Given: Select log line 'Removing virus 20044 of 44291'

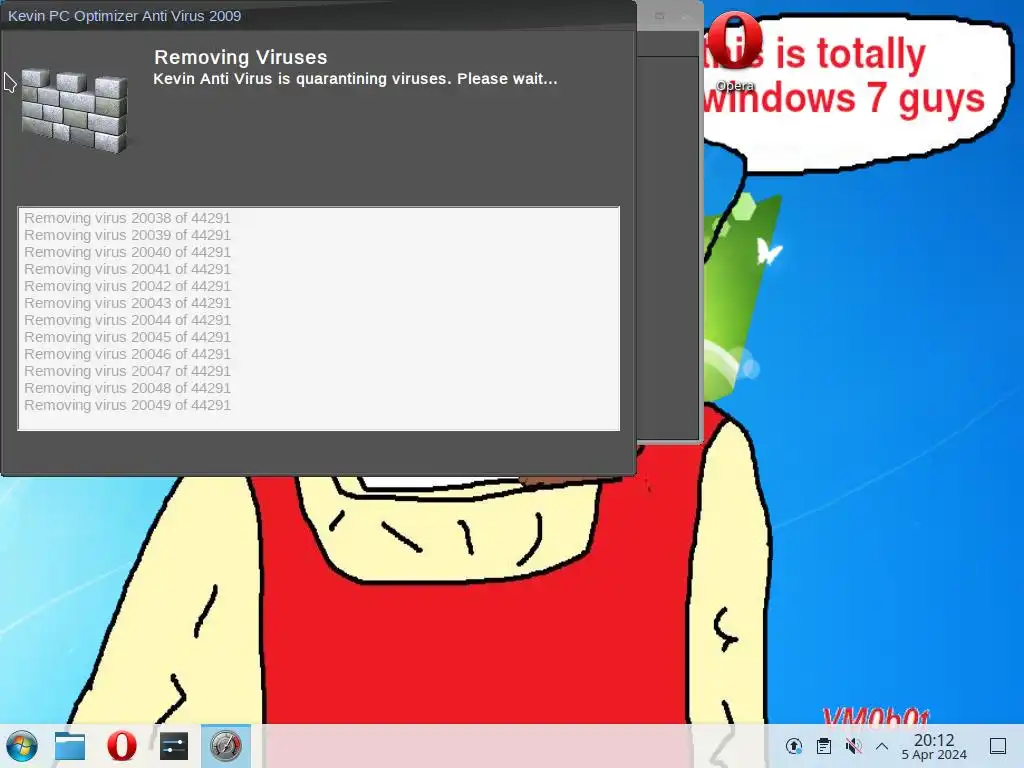Looking at the screenshot, I should (127, 320).
